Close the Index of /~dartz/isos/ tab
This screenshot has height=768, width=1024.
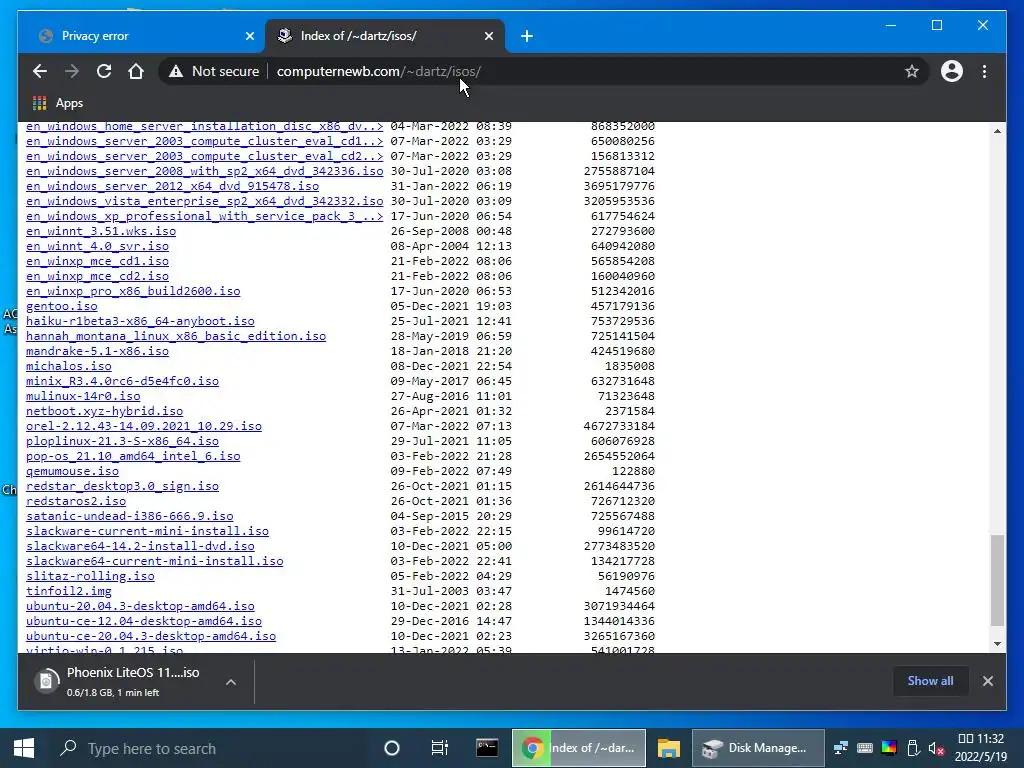click(x=488, y=36)
